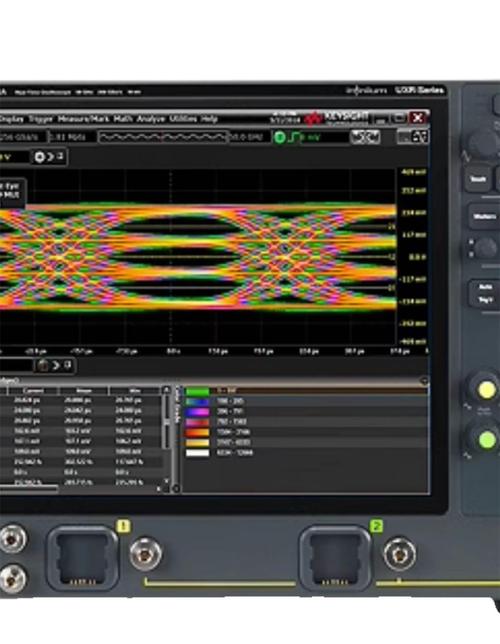Image resolution: width=500 pixels, height=644 pixels.
Task: Pin the channel toolbar above the waveform
Action: [60, 156]
